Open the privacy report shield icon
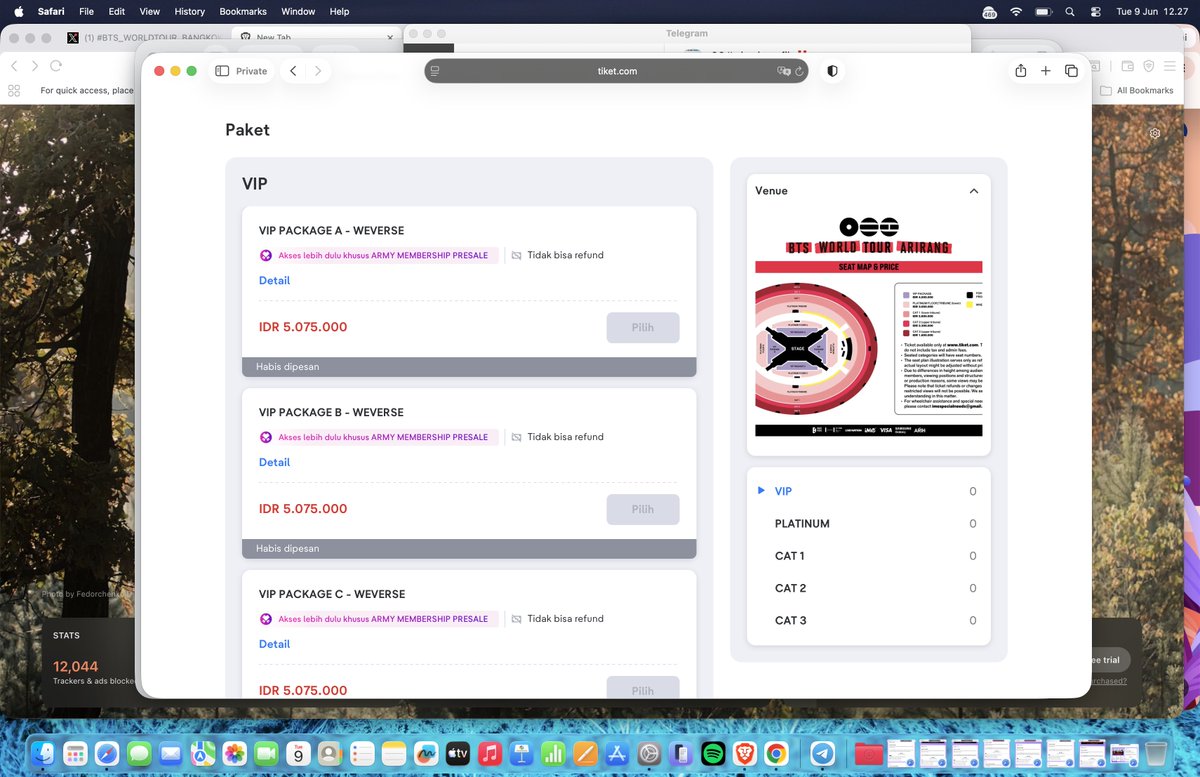The image size is (1200, 777). 832,71
